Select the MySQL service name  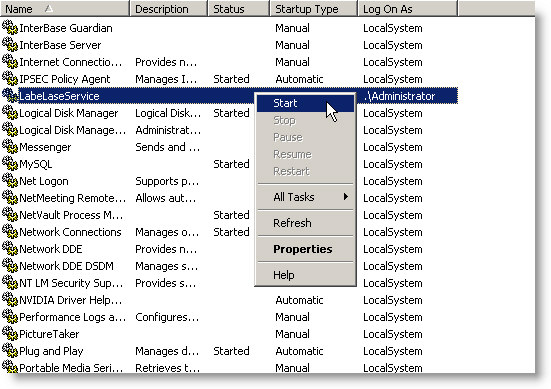pos(35,164)
